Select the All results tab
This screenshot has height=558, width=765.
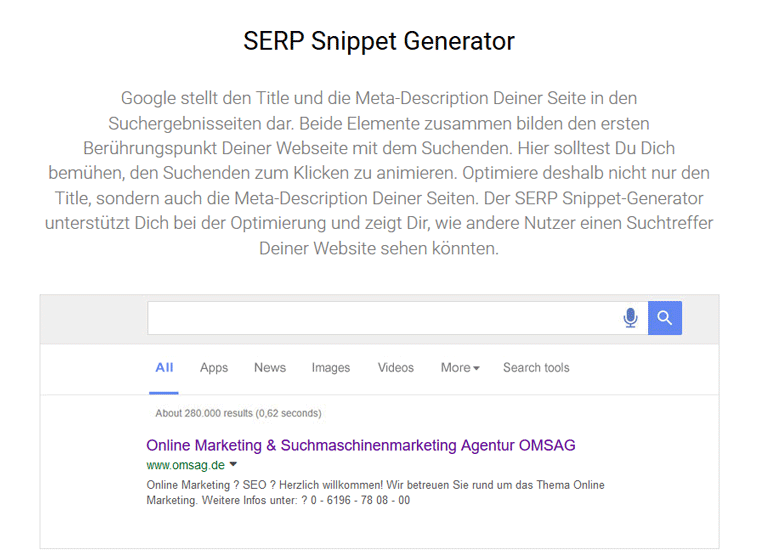(x=164, y=368)
